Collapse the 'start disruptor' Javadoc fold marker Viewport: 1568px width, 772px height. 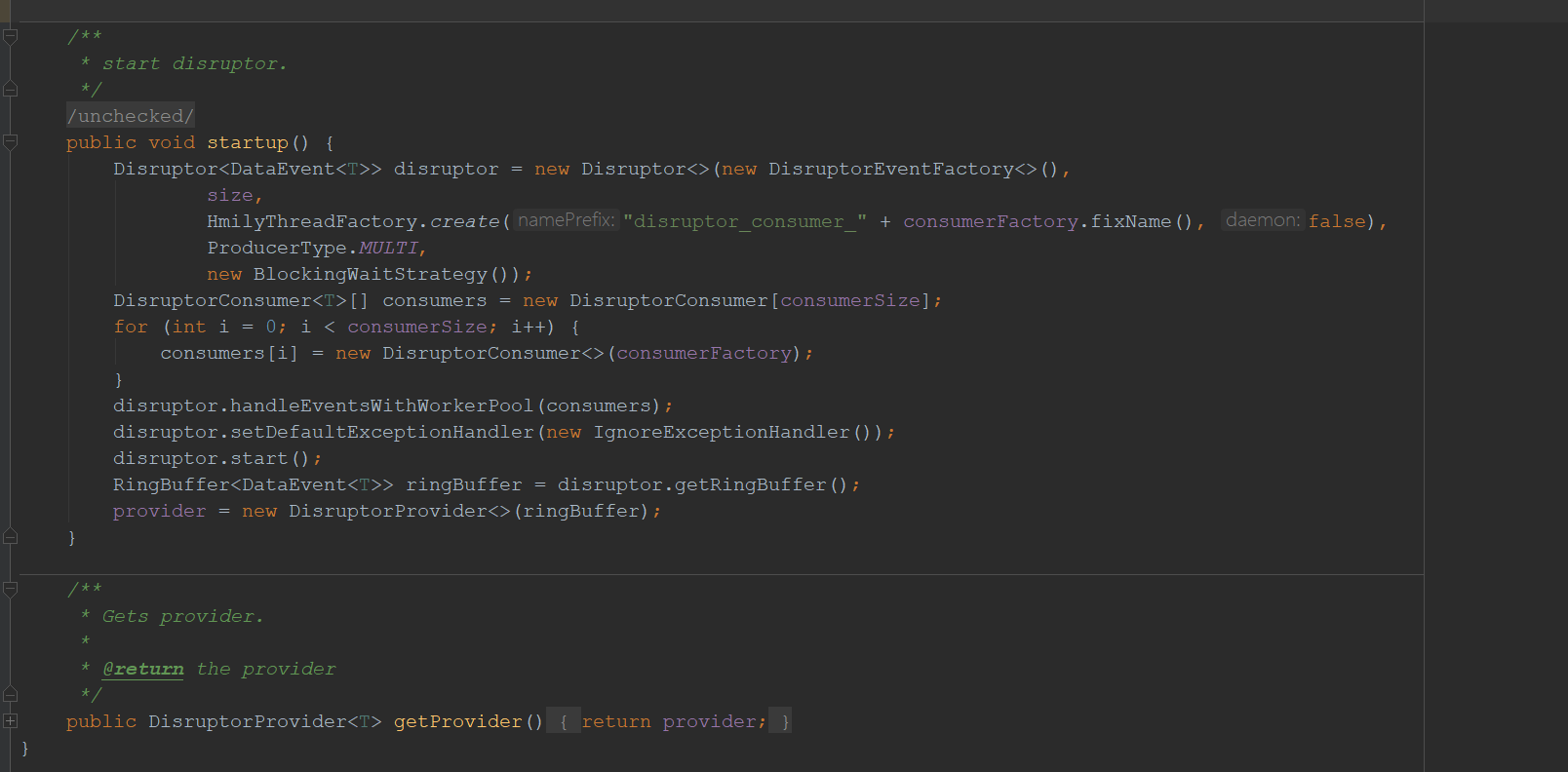[10, 37]
